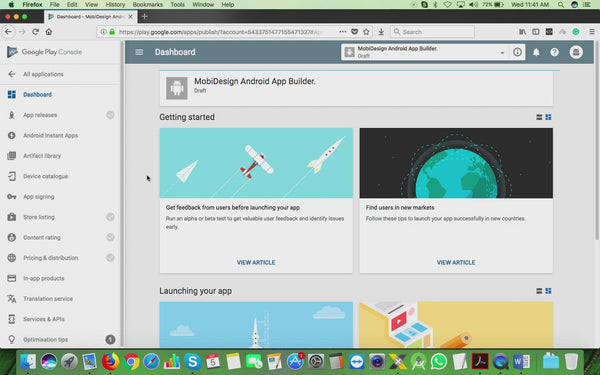This screenshot has height=375, width=600.
Task: Click the Google Play Console logo
Action: tap(44, 52)
